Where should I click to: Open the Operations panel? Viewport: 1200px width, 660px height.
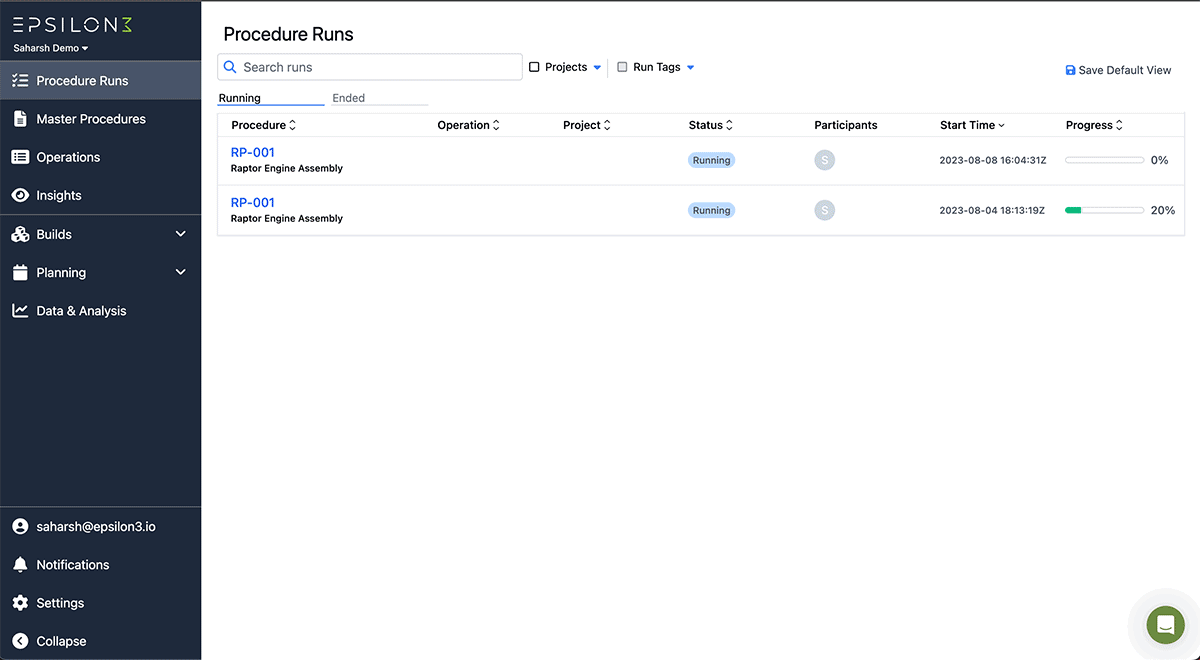pos(67,157)
